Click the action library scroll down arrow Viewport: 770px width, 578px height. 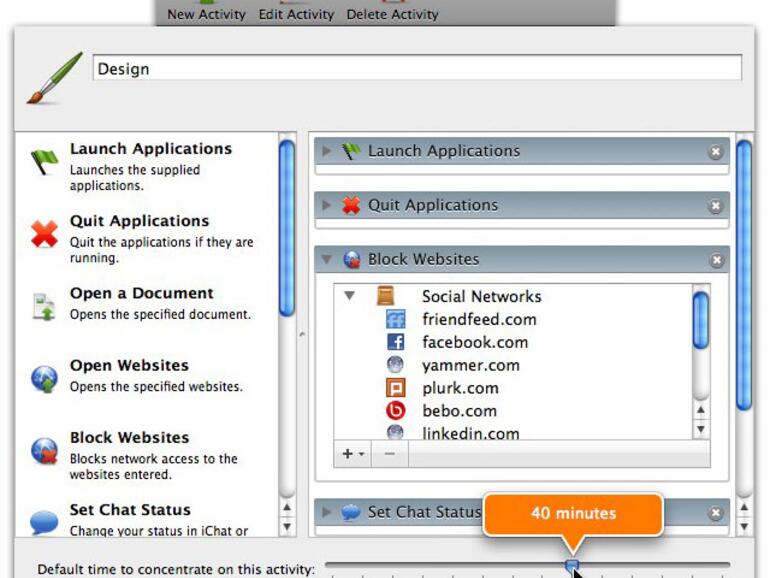(x=287, y=526)
